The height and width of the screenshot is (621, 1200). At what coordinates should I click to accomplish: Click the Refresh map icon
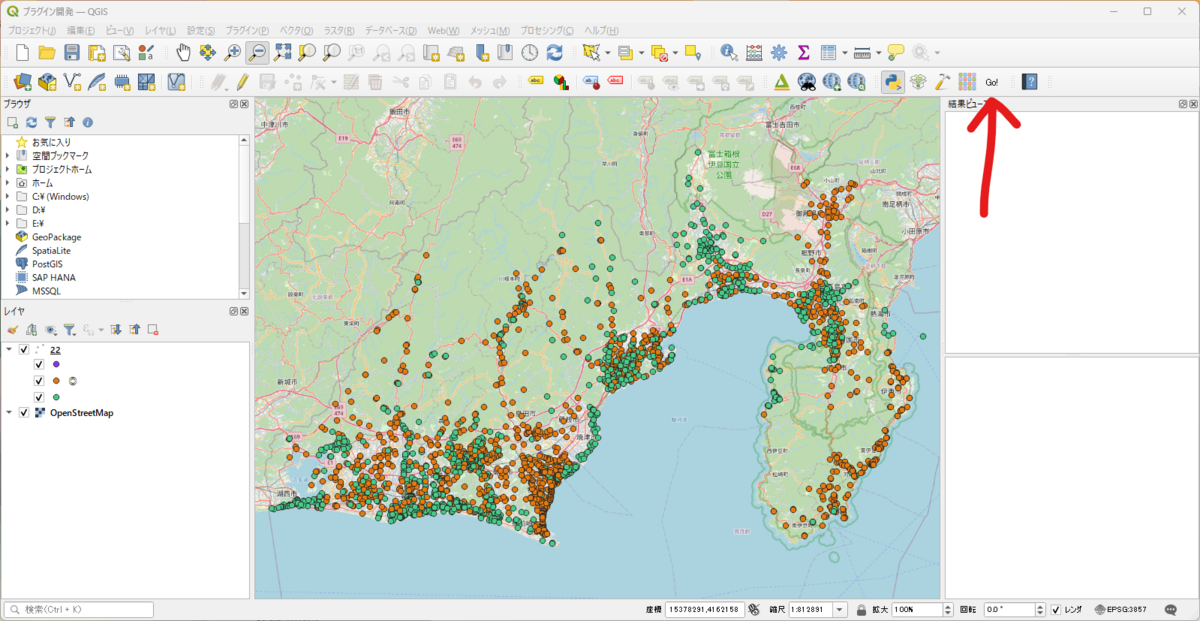(554, 52)
